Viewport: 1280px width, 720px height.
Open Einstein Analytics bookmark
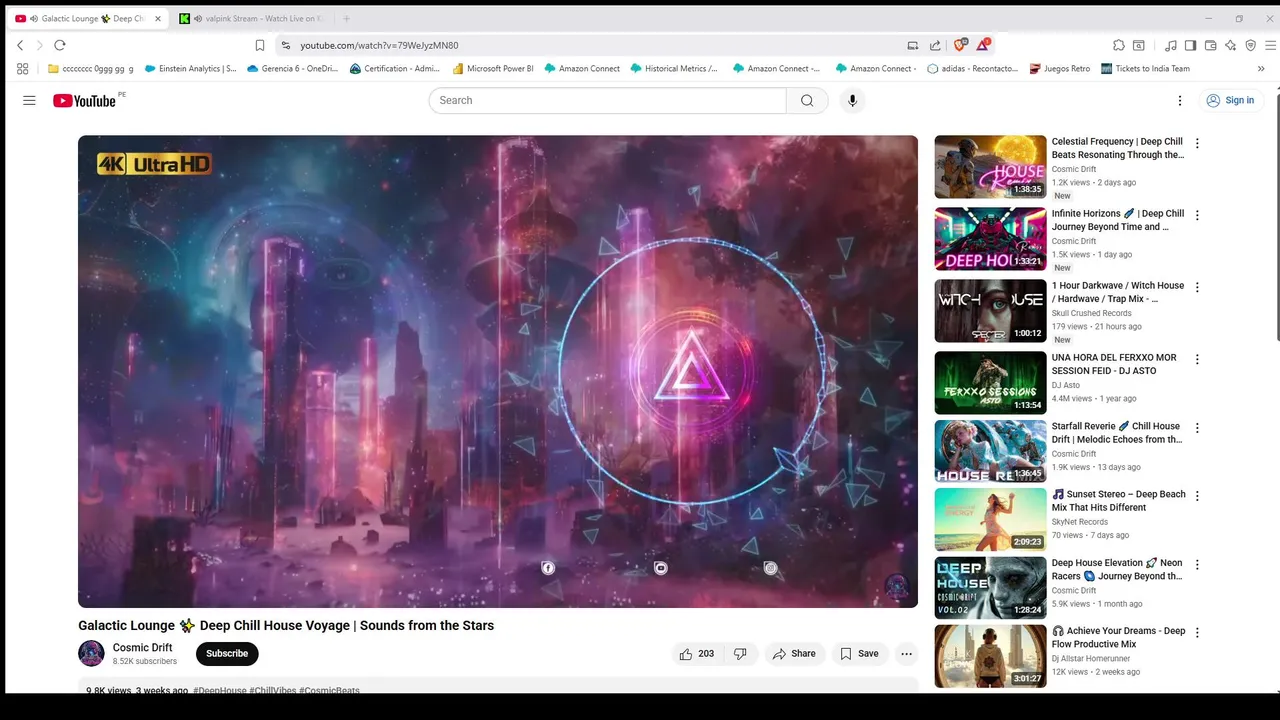click(x=190, y=69)
